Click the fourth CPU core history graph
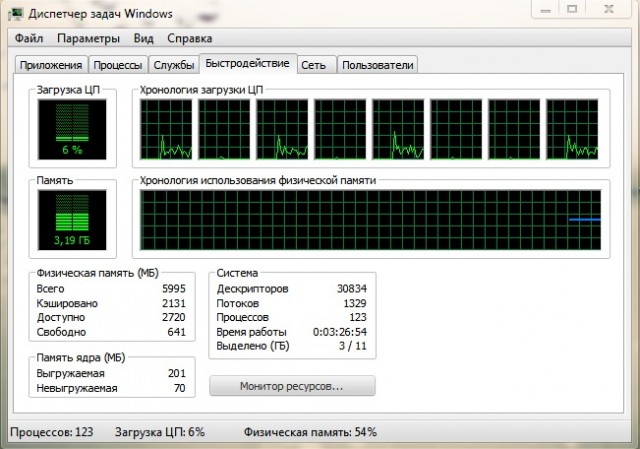 (x=340, y=129)
